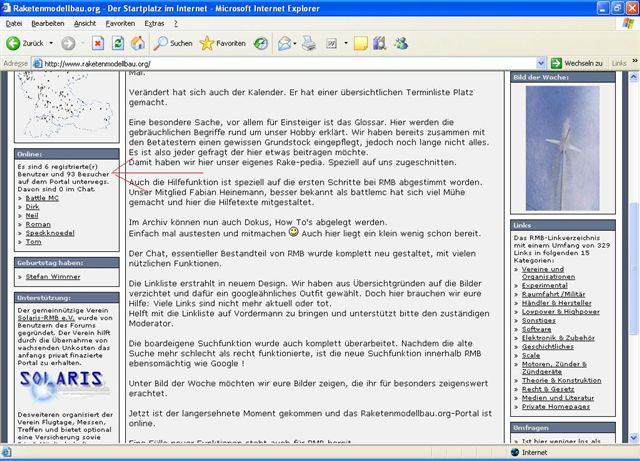Click the Messenger people icon in toolbar
The height and width of the screenshot is (461, 640).
pyautogui.click(x=401, y=44)
